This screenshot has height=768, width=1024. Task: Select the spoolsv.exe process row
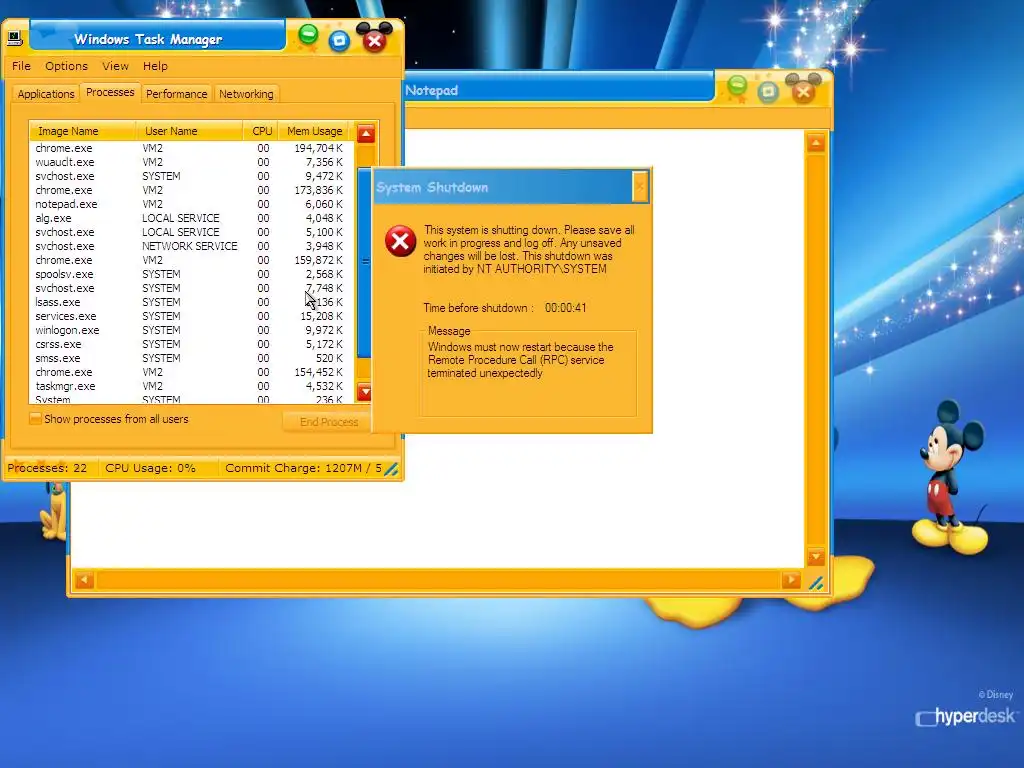coord(191,274)
